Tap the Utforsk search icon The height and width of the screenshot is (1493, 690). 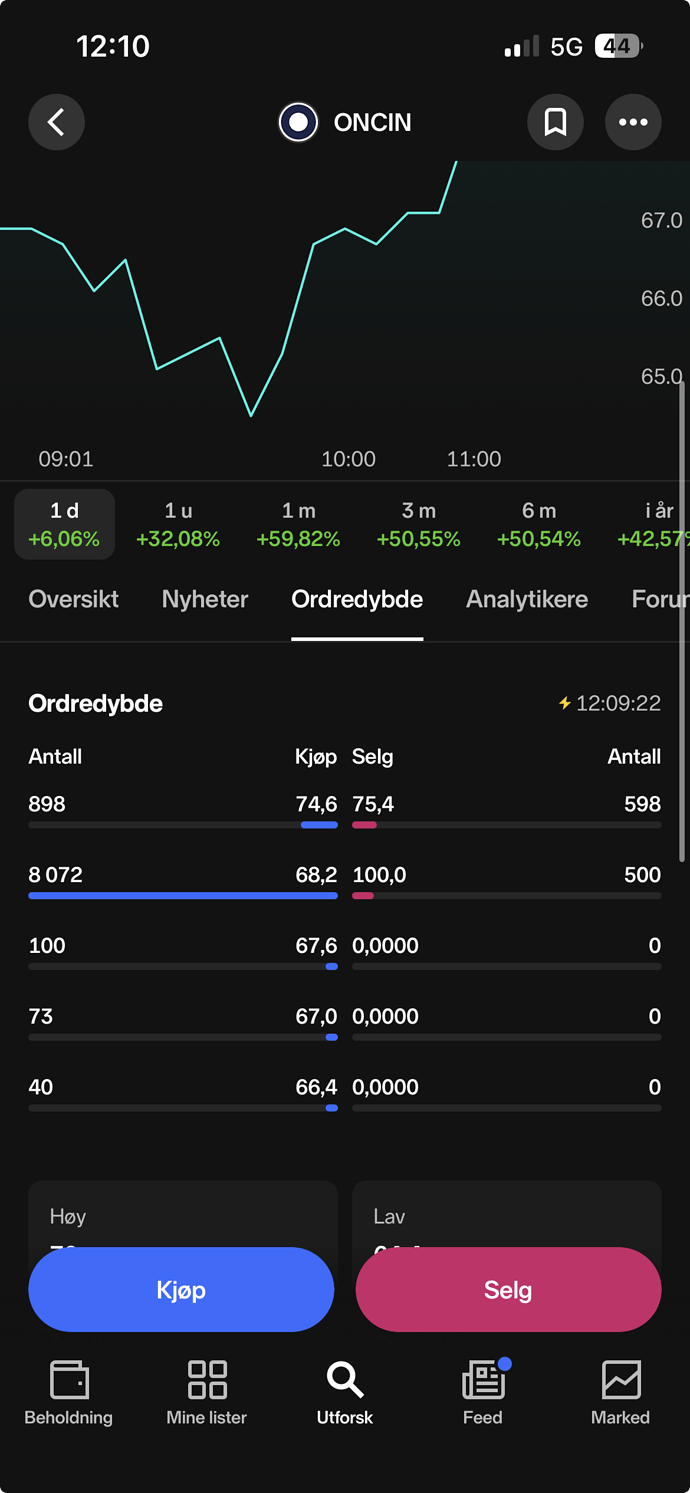(345, 1380)
